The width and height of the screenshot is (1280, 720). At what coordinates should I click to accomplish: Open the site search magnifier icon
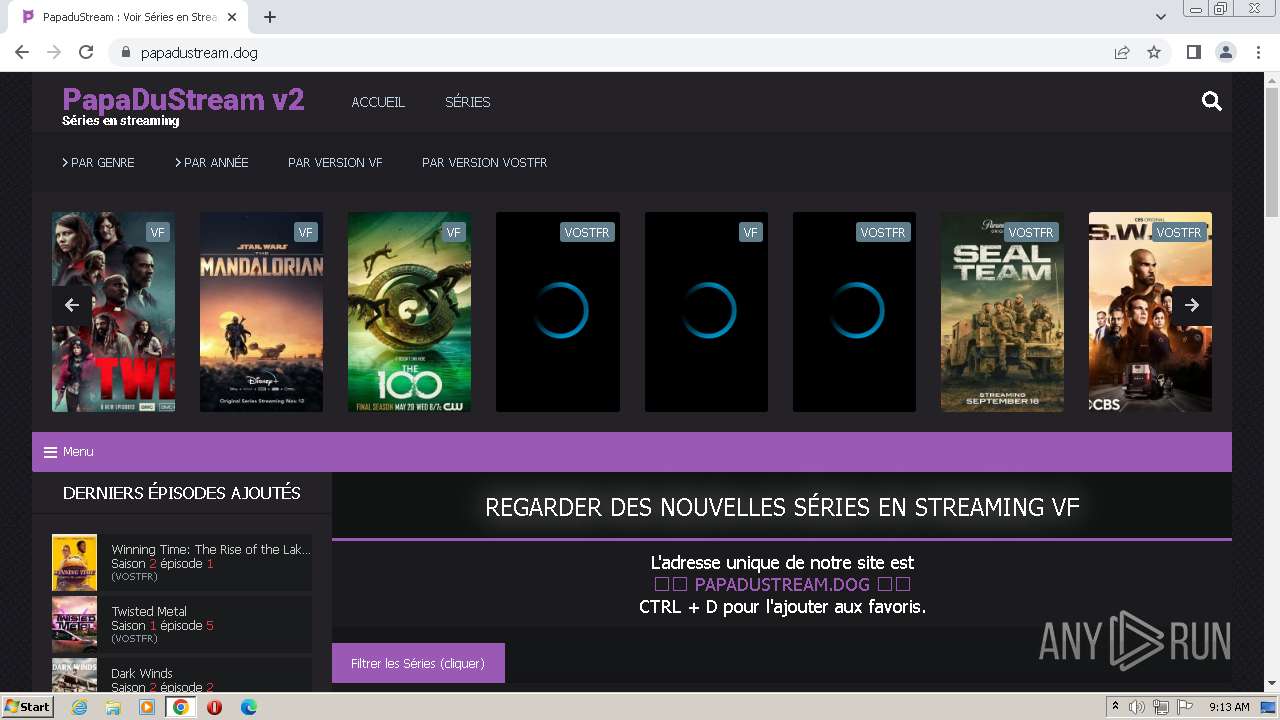(1212, 101)
